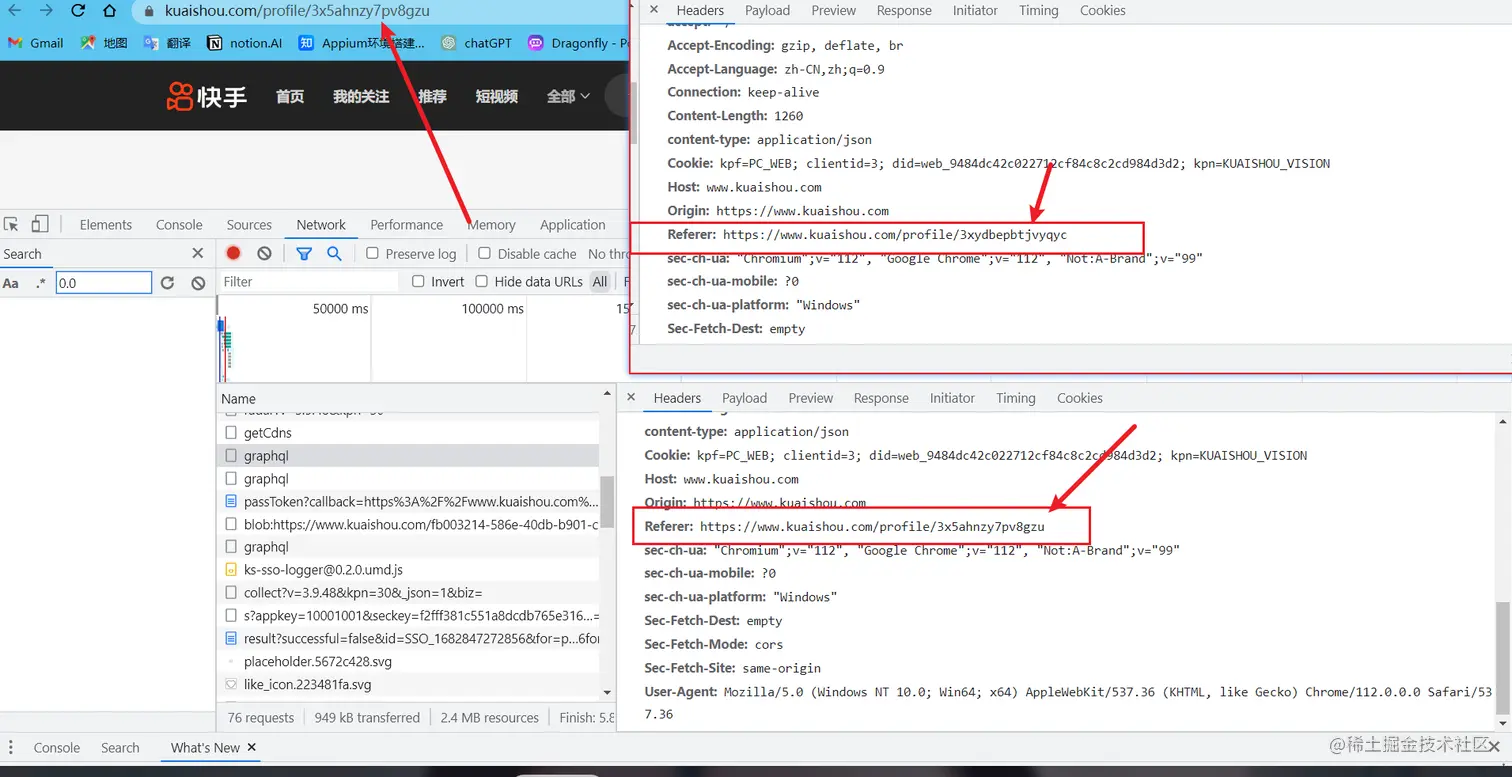Open Response tab in lower request panel
This screenshot has width=1512, height=777.
click(881, 398)
